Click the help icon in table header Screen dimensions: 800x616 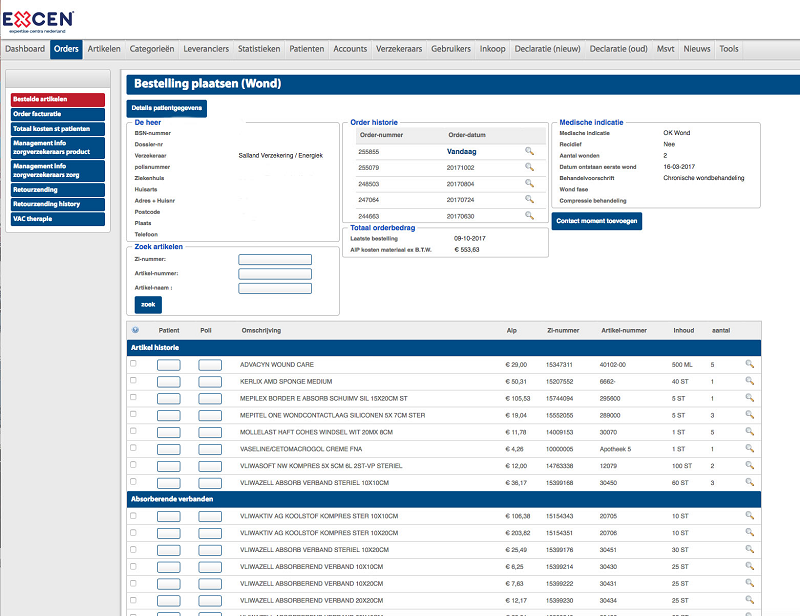(135, 330)
